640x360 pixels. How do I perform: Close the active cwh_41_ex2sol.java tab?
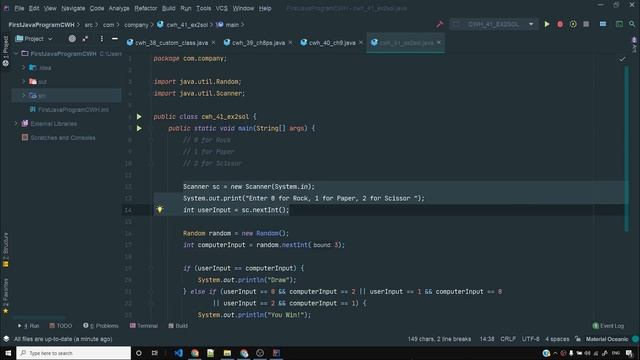pyautogui.click(x=439, y=42)
